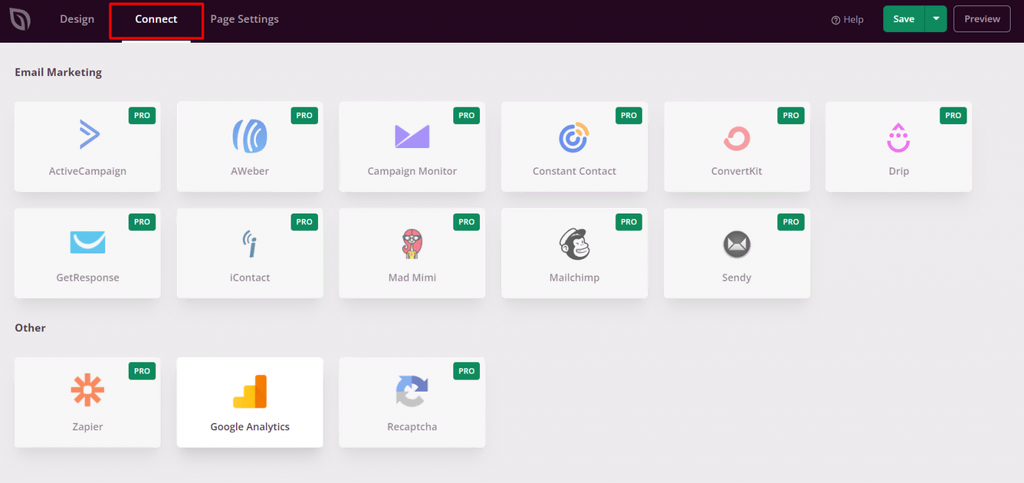Click PRO badge on Zapier card

click(142, 371)
